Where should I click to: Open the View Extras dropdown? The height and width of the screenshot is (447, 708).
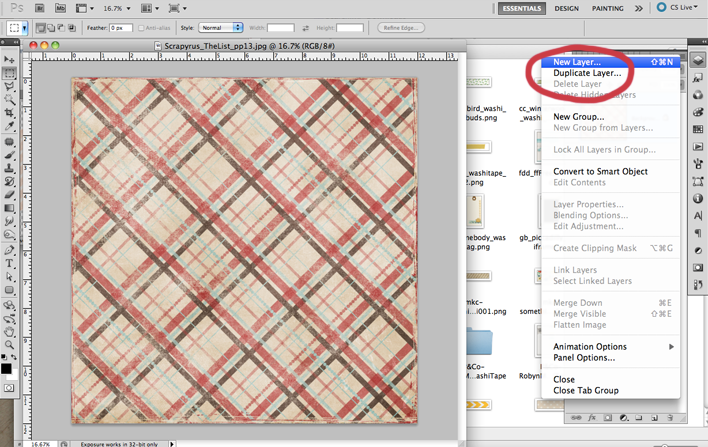[x=84, y=8]
